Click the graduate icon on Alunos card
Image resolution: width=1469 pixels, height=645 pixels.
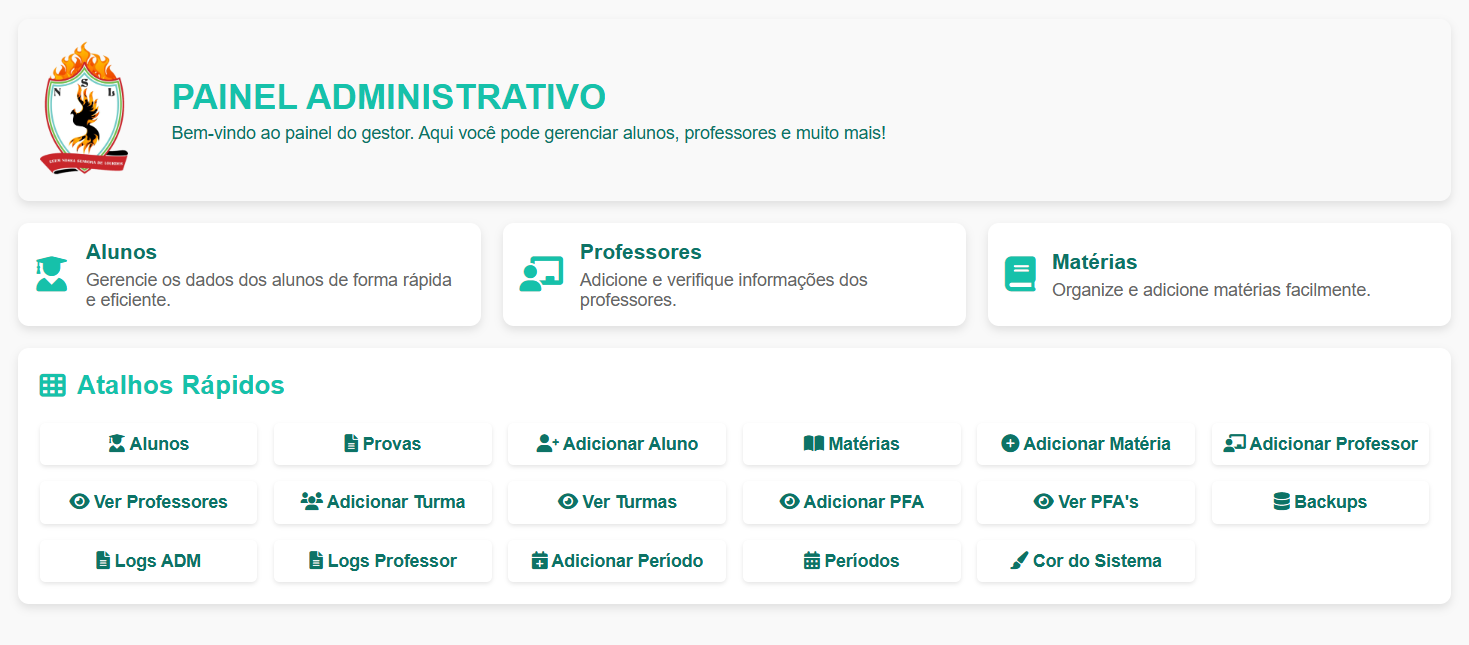(x=51, y=274)
